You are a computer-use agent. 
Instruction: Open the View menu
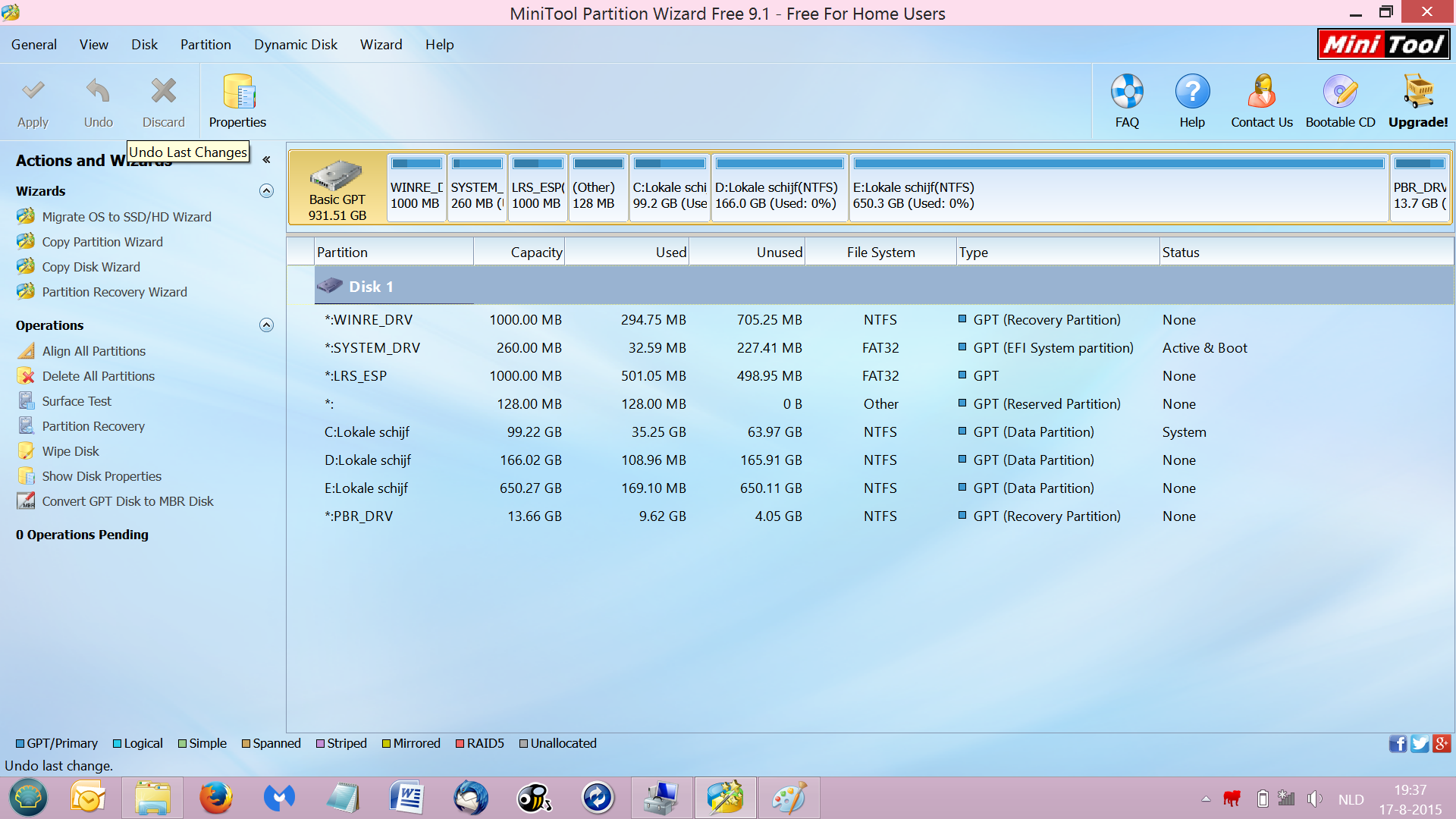[x=94, y=45]
